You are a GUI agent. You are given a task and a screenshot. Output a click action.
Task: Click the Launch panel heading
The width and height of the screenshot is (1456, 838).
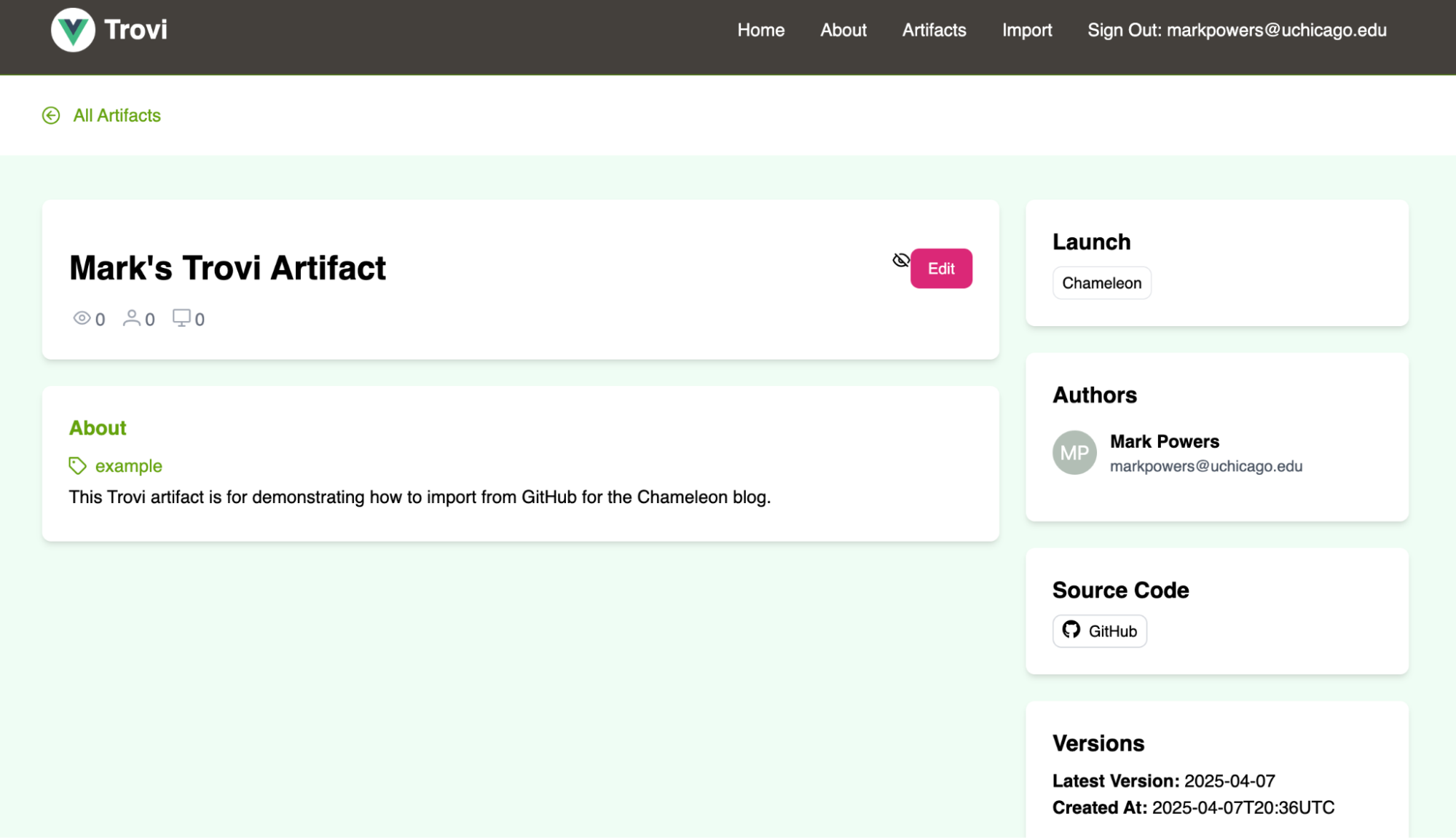[1091, 242]
